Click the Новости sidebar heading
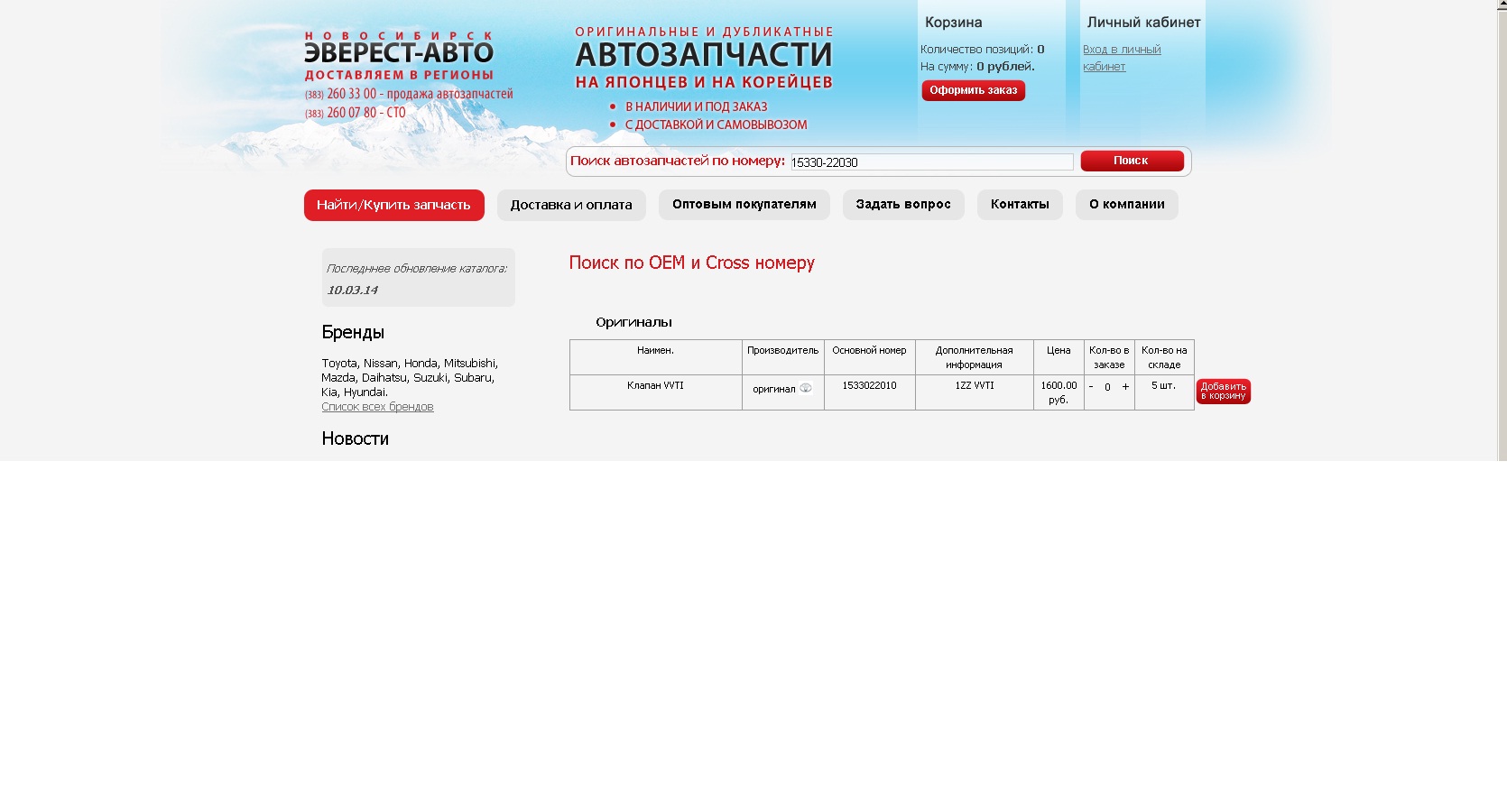This screenshot has height=812, width=1507. (x=356, y=438)
